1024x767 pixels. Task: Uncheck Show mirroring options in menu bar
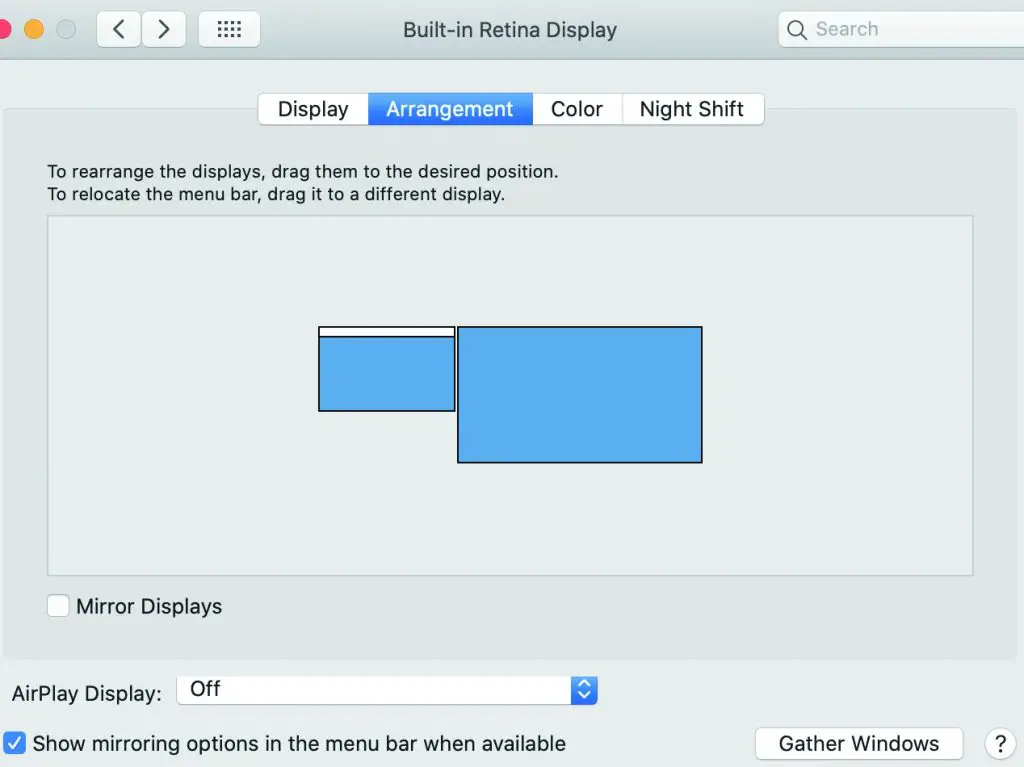click(14, 743)
